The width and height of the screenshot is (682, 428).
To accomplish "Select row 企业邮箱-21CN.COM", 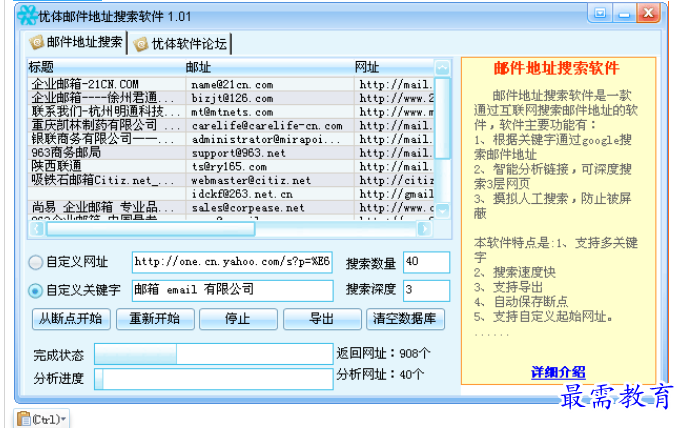I will pyautogui.click(x=231, y=84).
